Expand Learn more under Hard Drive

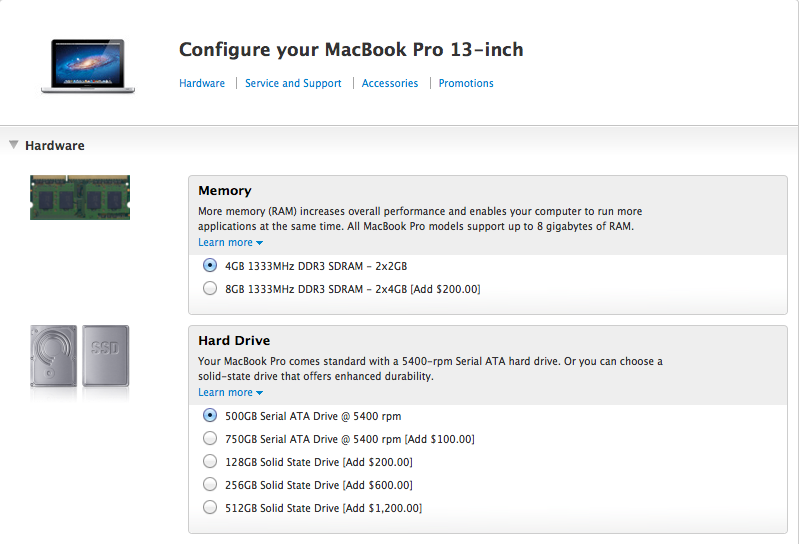click(x=230, y=392)
